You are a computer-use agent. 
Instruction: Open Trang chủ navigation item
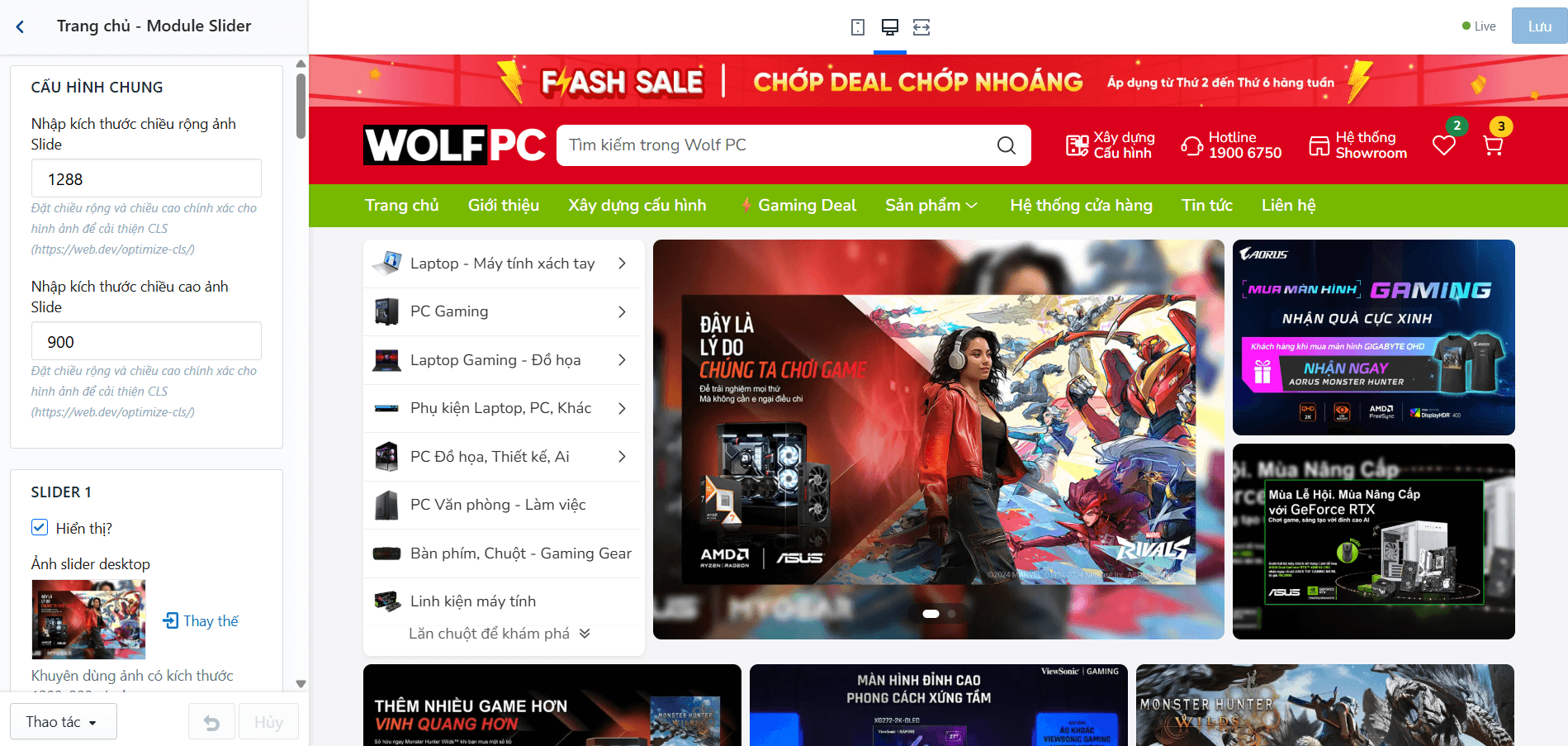[402, 205]
